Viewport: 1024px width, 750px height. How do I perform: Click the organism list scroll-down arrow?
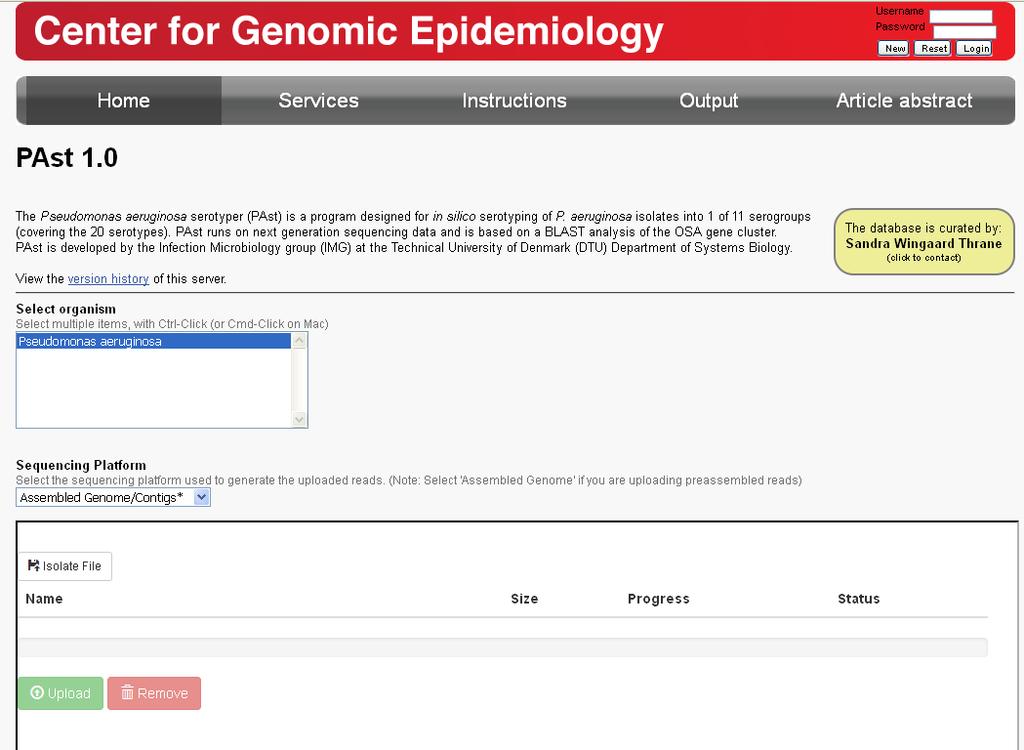(x=299, y=419)
